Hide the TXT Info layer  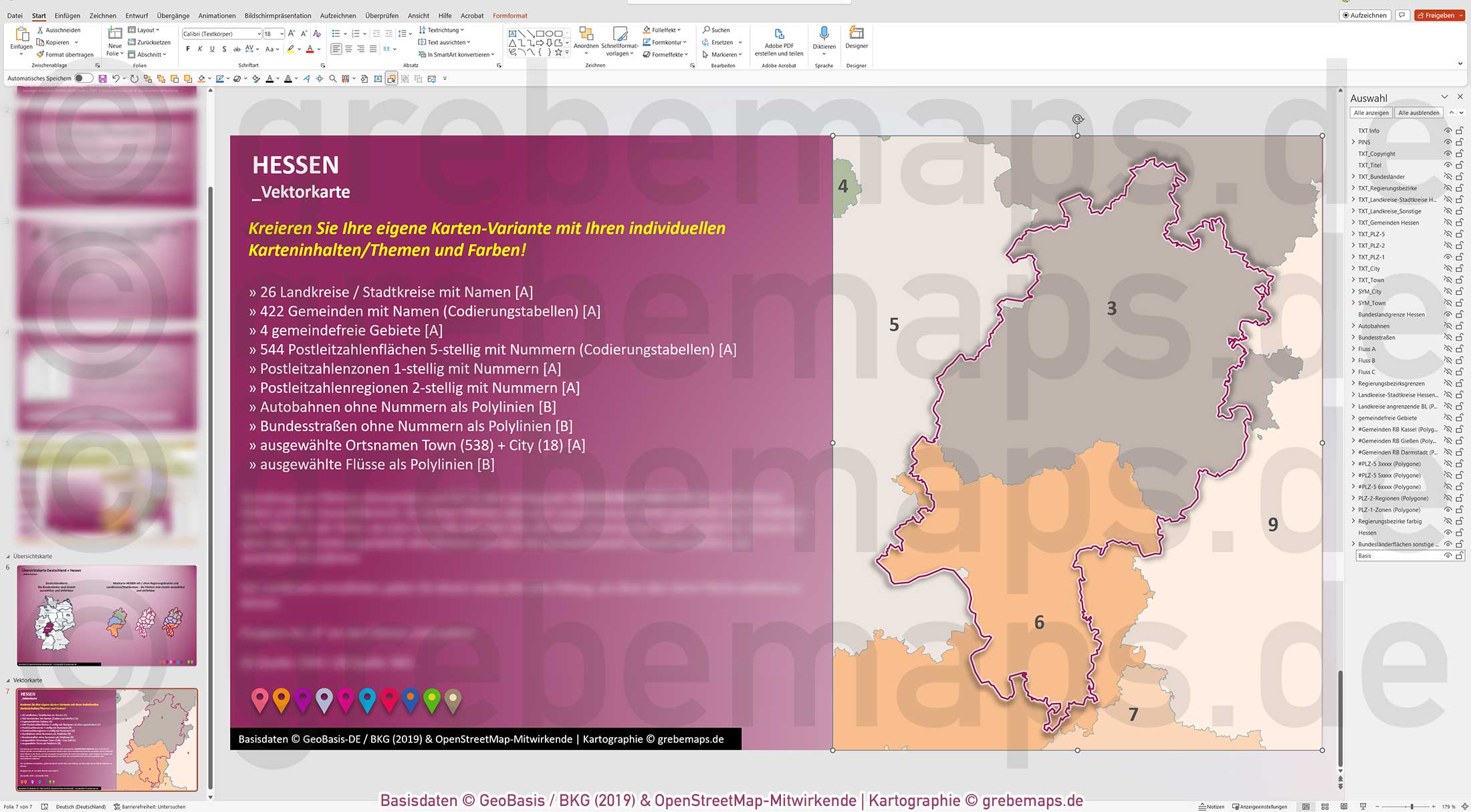1448,130
